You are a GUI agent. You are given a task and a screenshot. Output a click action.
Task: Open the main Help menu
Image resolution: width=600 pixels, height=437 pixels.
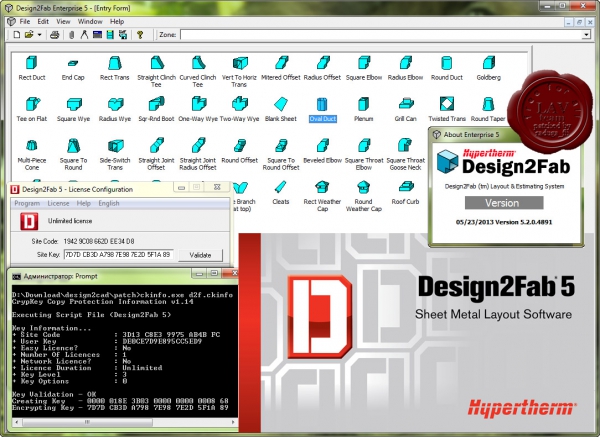tap(117, 21)
